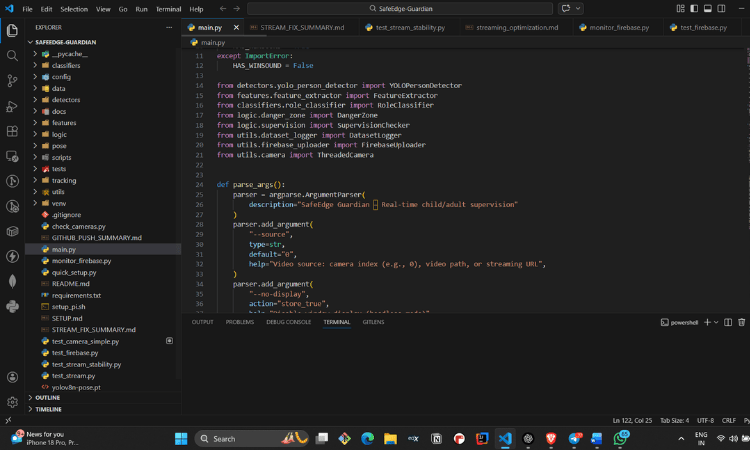Click the Ln 122, Col 25 status indicator
Screen dimensions: 750x450
pyautogui.click(x=634, y=420)
